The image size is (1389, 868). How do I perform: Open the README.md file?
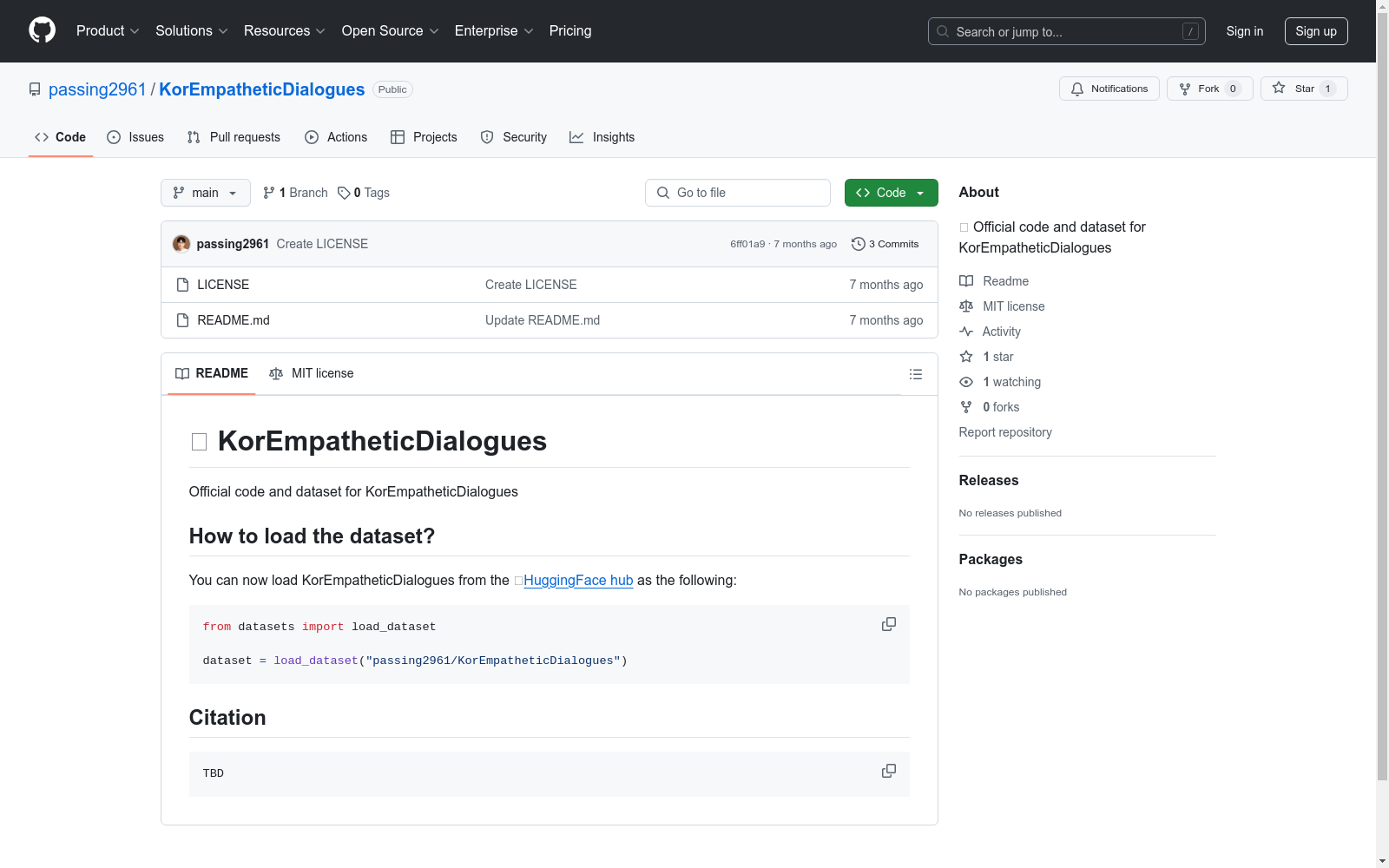coord(234,320)
